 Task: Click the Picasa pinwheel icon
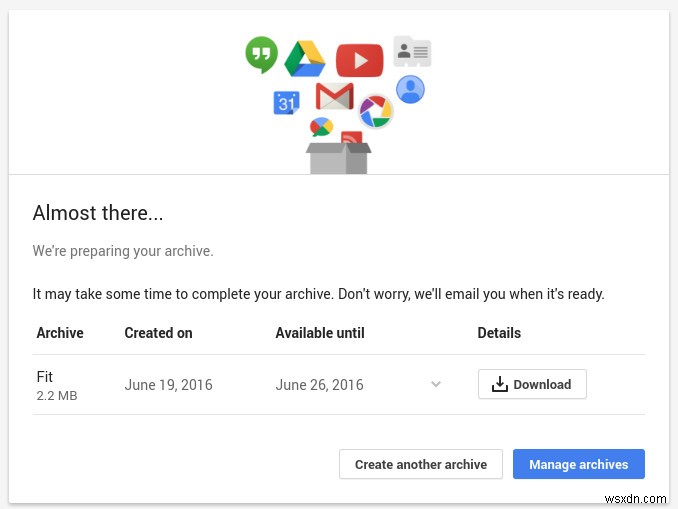(x=376, y=111)
